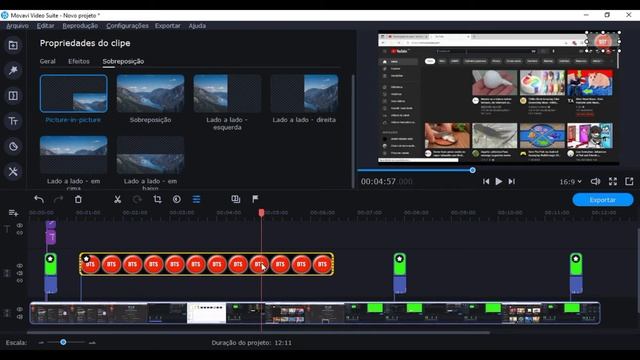Image resolution: width=640 pixels, height=360 pixels.
Task: Select the BTS overlay clip on timeline
Action: point(207,264)
